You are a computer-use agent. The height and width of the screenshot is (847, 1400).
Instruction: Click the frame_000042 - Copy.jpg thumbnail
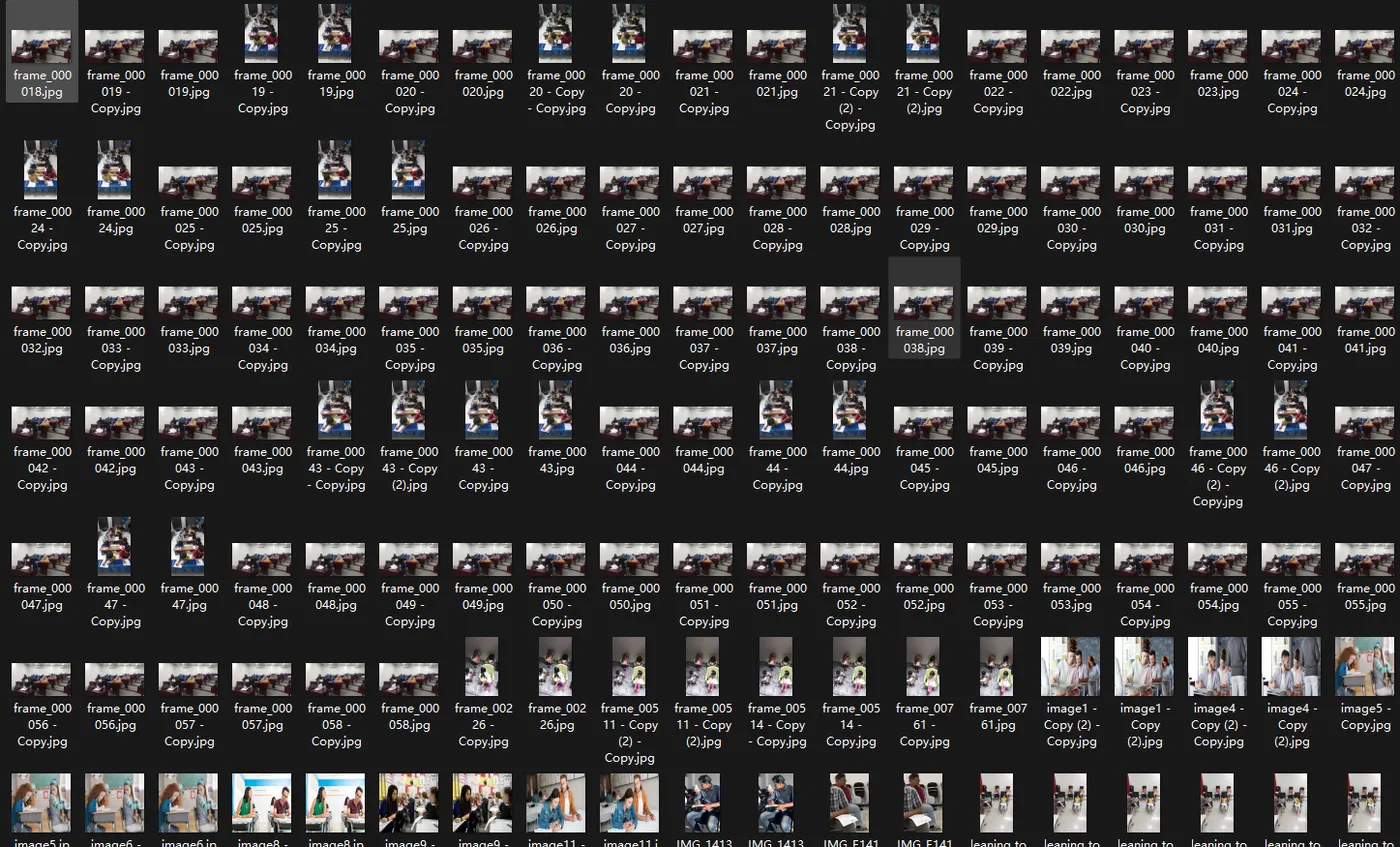(41, 423)
